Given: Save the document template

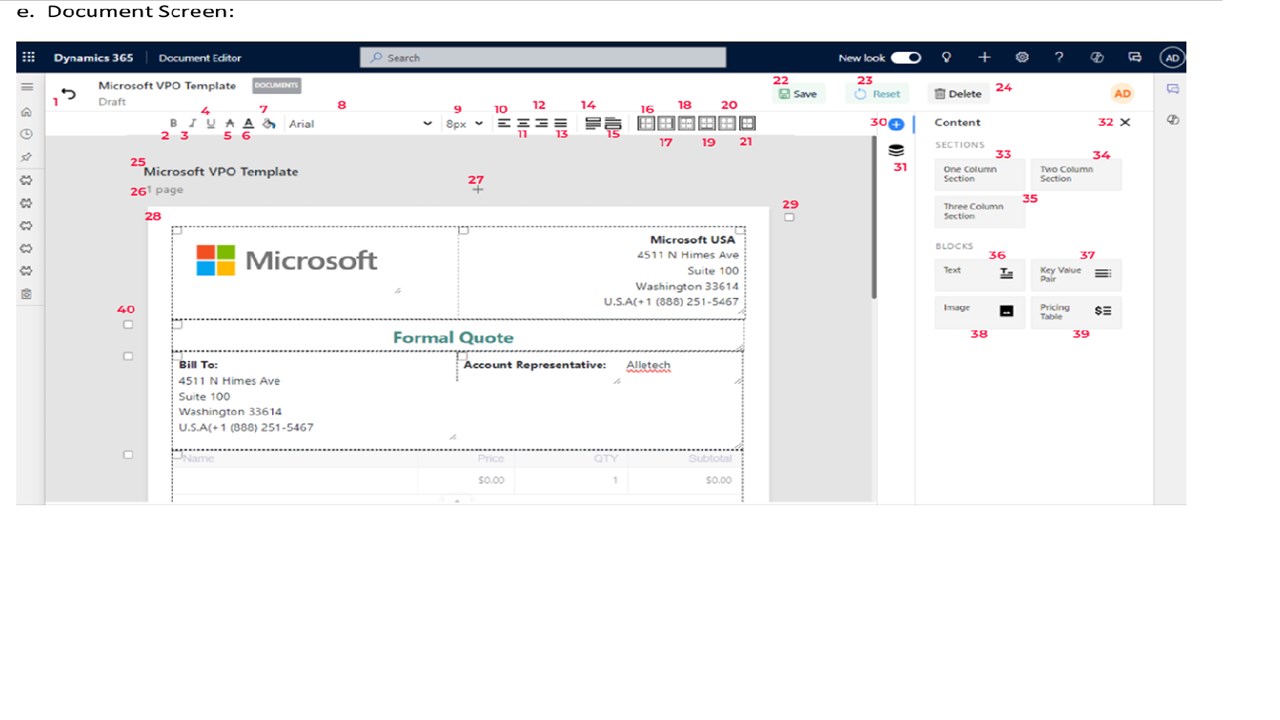Looking at the screenshot, I should tap(797, 93).
